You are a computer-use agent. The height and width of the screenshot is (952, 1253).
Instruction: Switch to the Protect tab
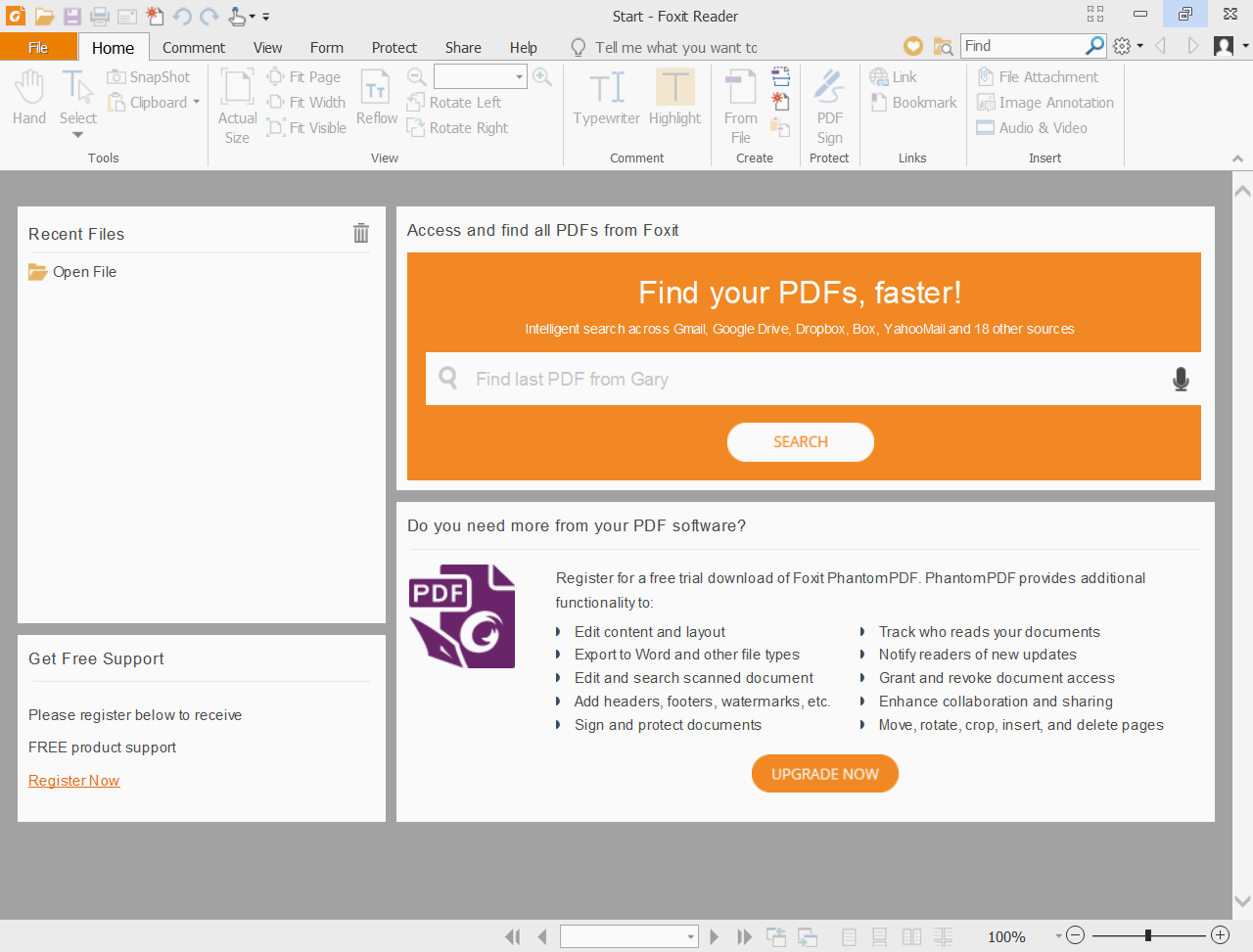pos(394,47)
